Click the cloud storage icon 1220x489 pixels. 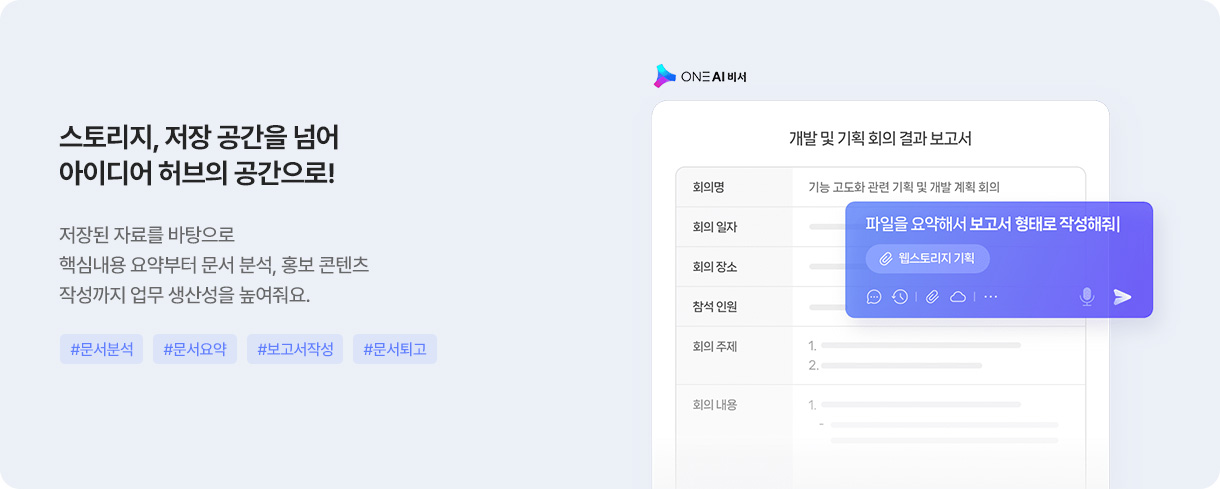(958, 297)
